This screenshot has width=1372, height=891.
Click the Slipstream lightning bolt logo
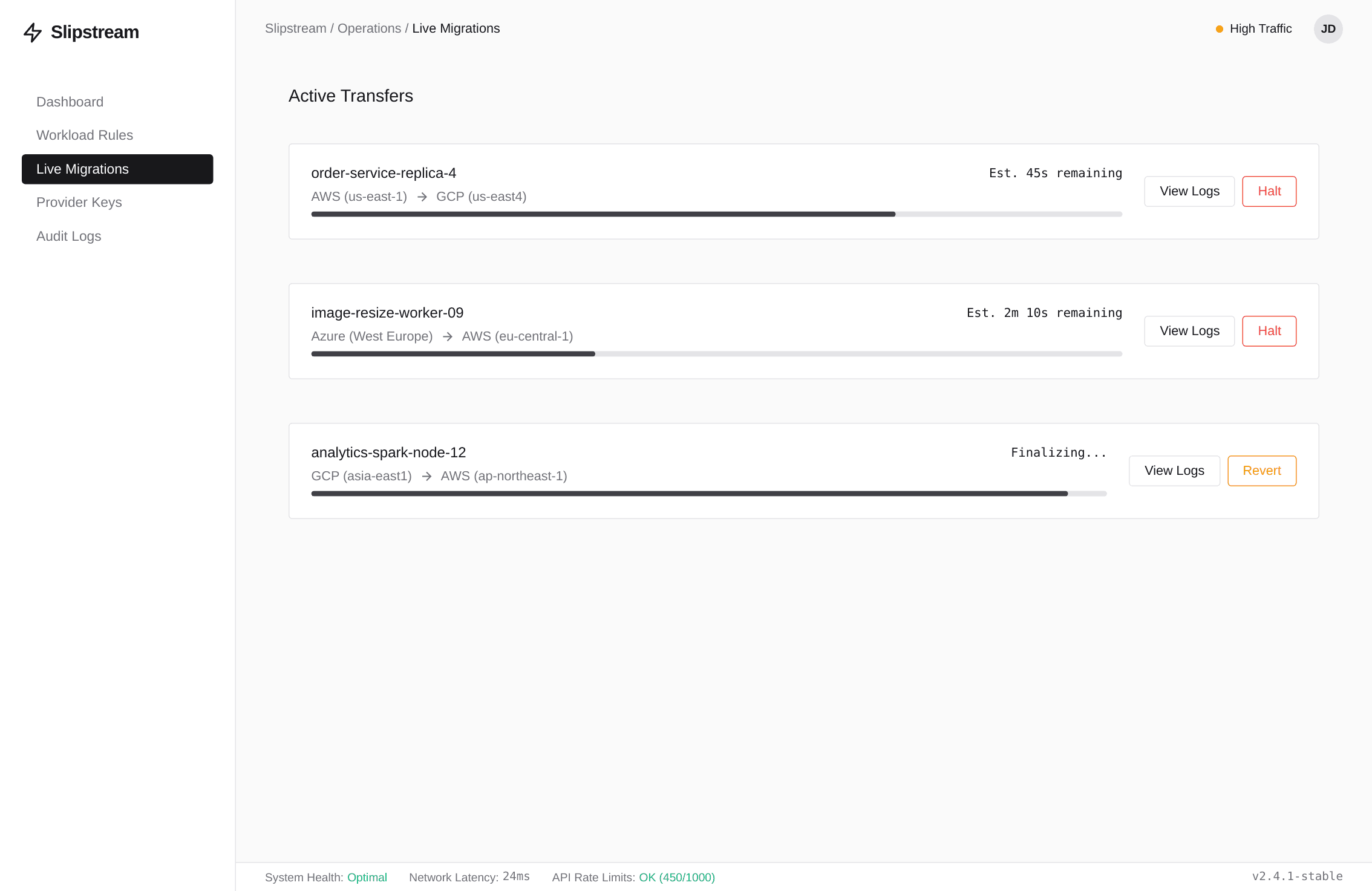coord(33,32)
